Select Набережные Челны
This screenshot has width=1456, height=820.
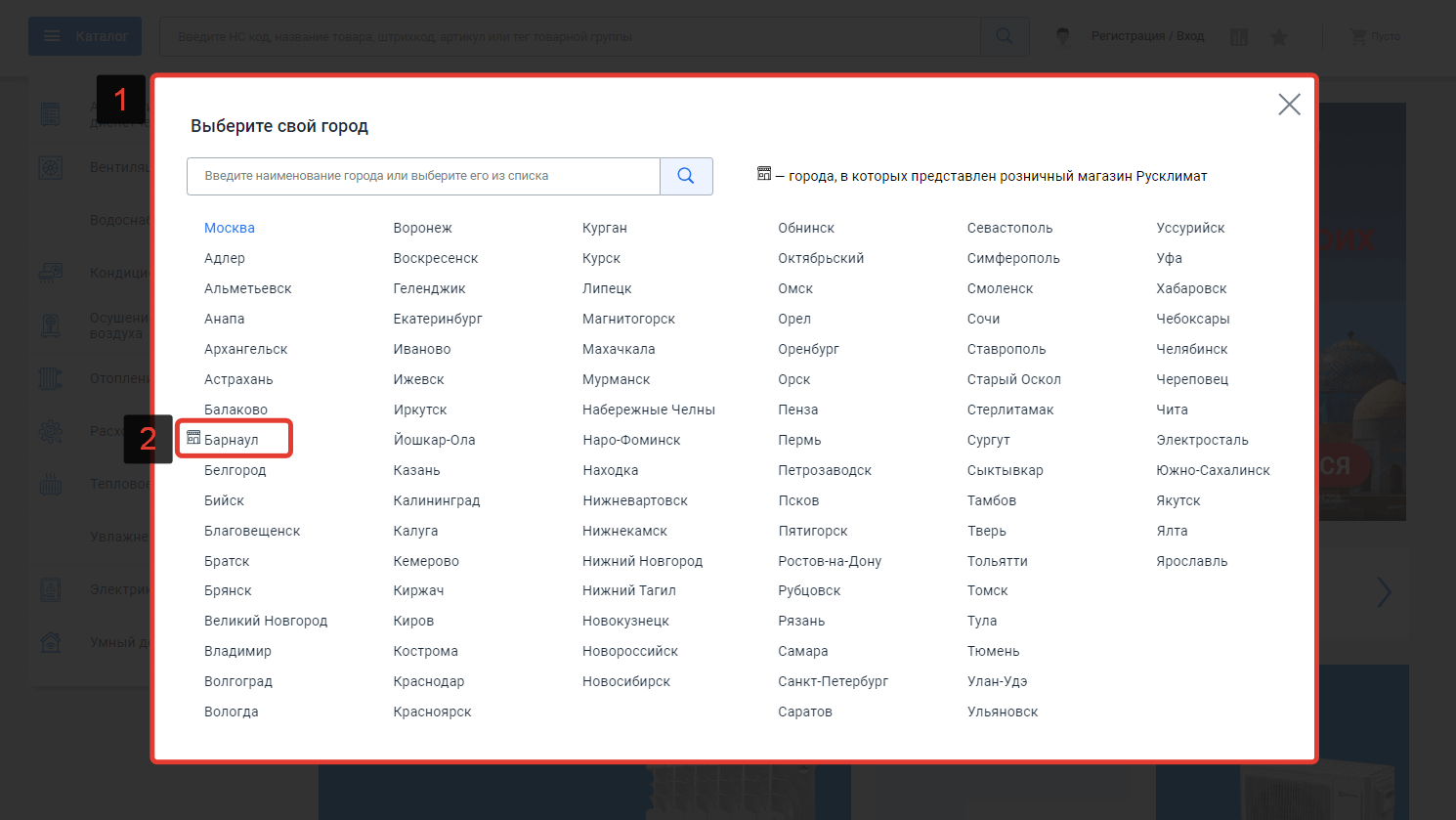[x=649, y=410]
